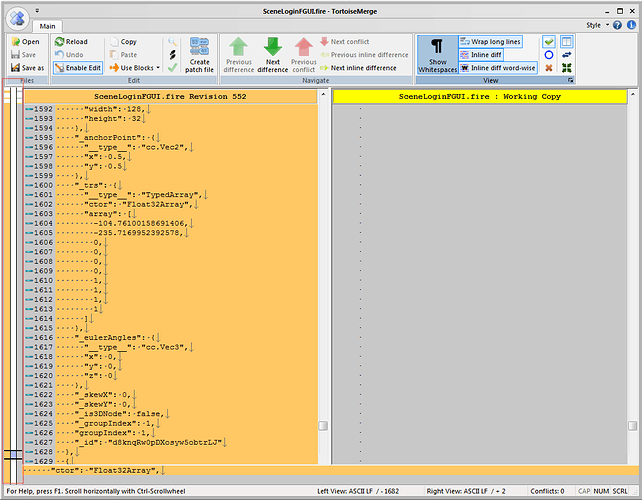642x500 pixels.
Task: Toggle Show Whitespaces
Action: [437, 55]
